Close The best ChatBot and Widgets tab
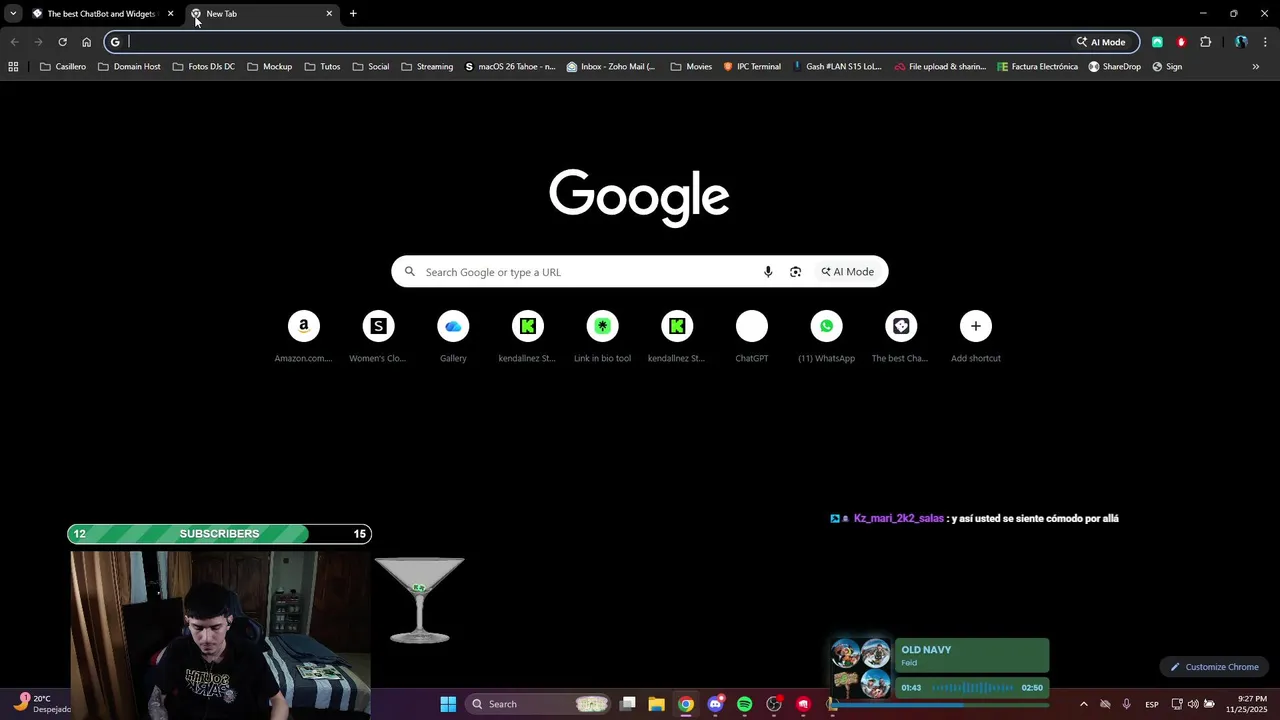Screen dimensions: 1280x720 (170, 14)
